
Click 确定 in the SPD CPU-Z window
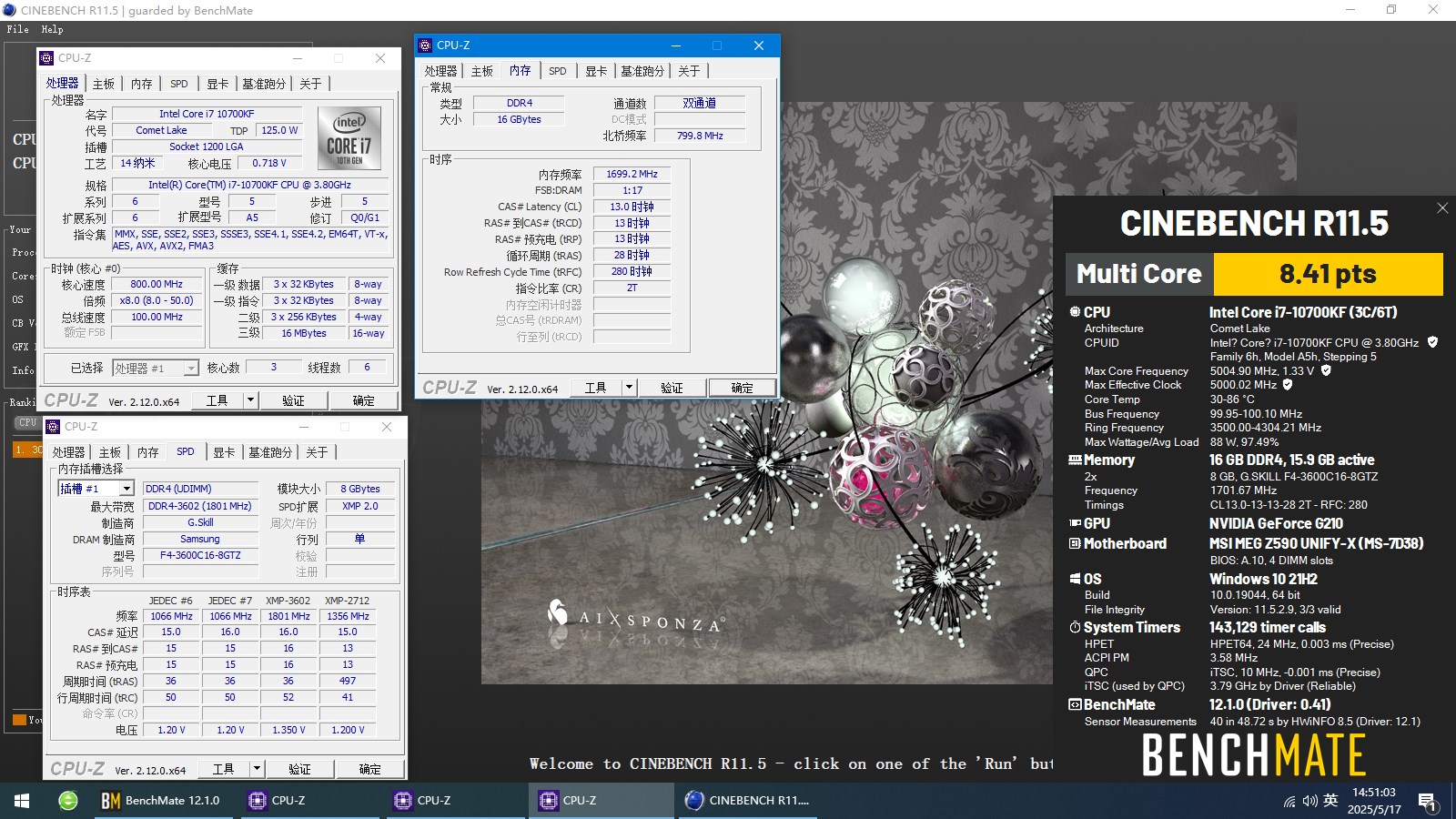pos(369,769)
